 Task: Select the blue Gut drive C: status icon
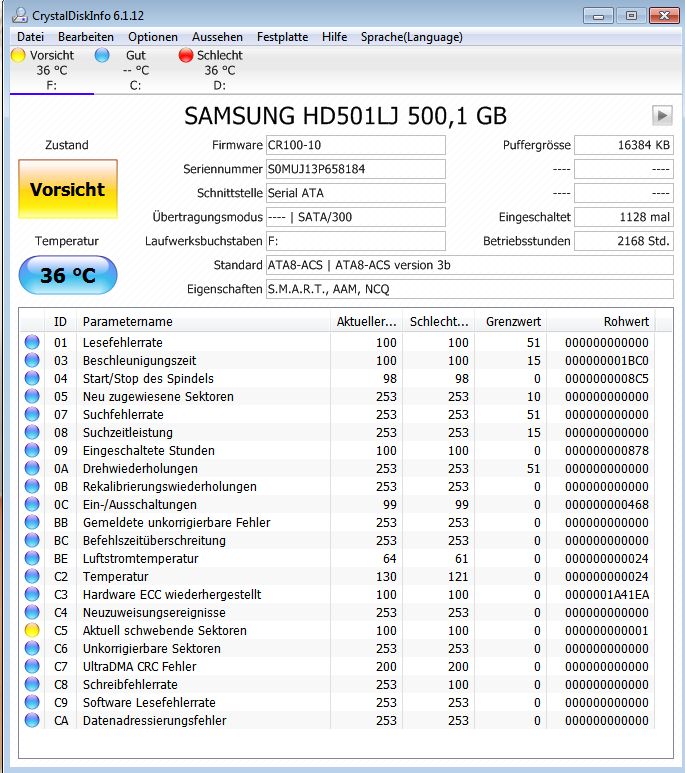pyautogui.click(x=102, y=55)
